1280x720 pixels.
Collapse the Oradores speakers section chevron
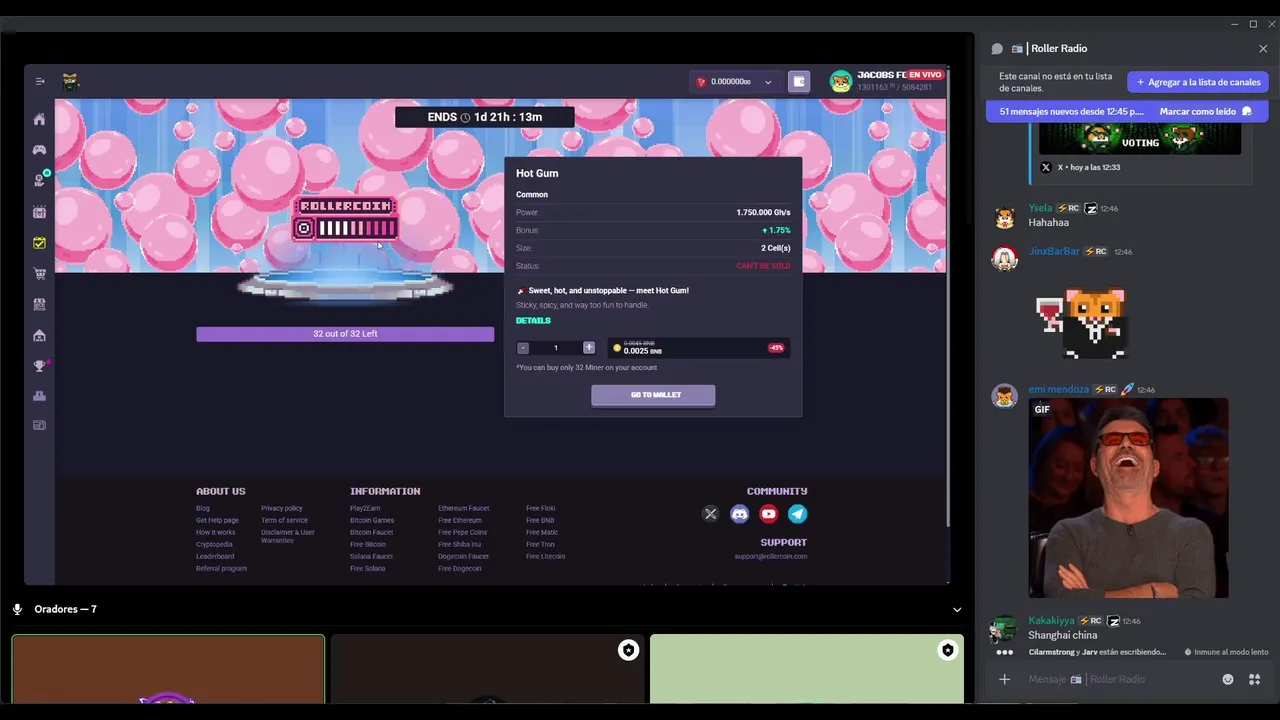[957, 609]
